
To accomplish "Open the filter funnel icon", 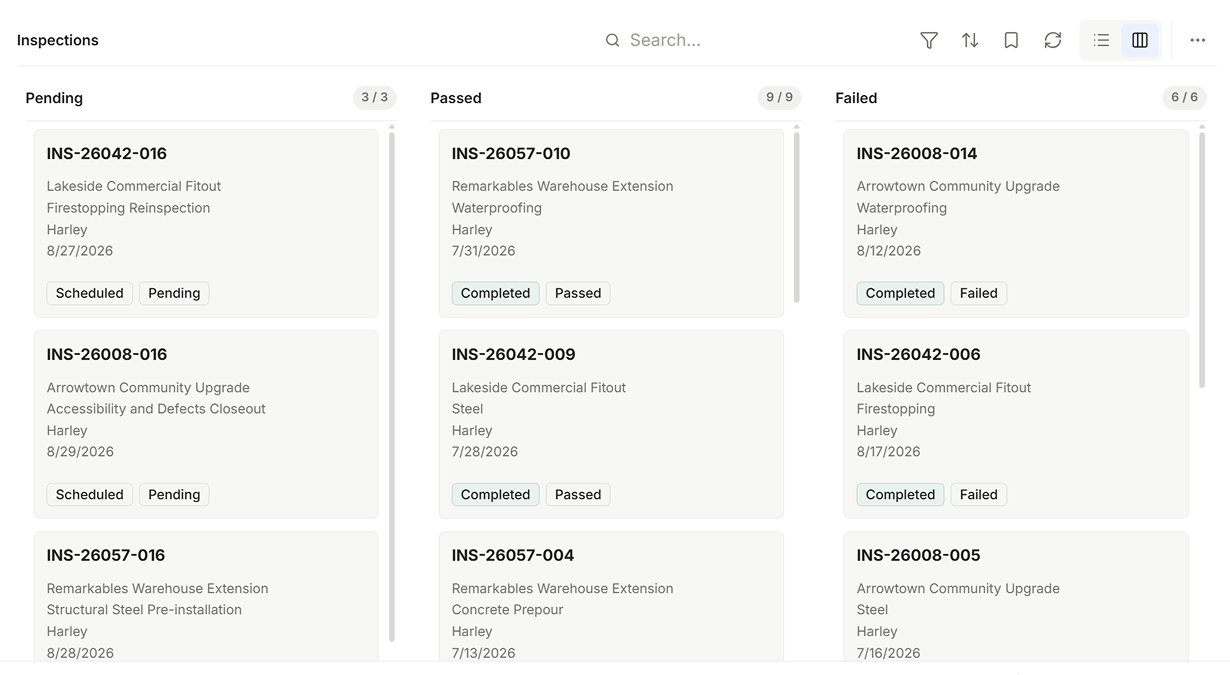I will pyautogui.click(x=929, y=40).
